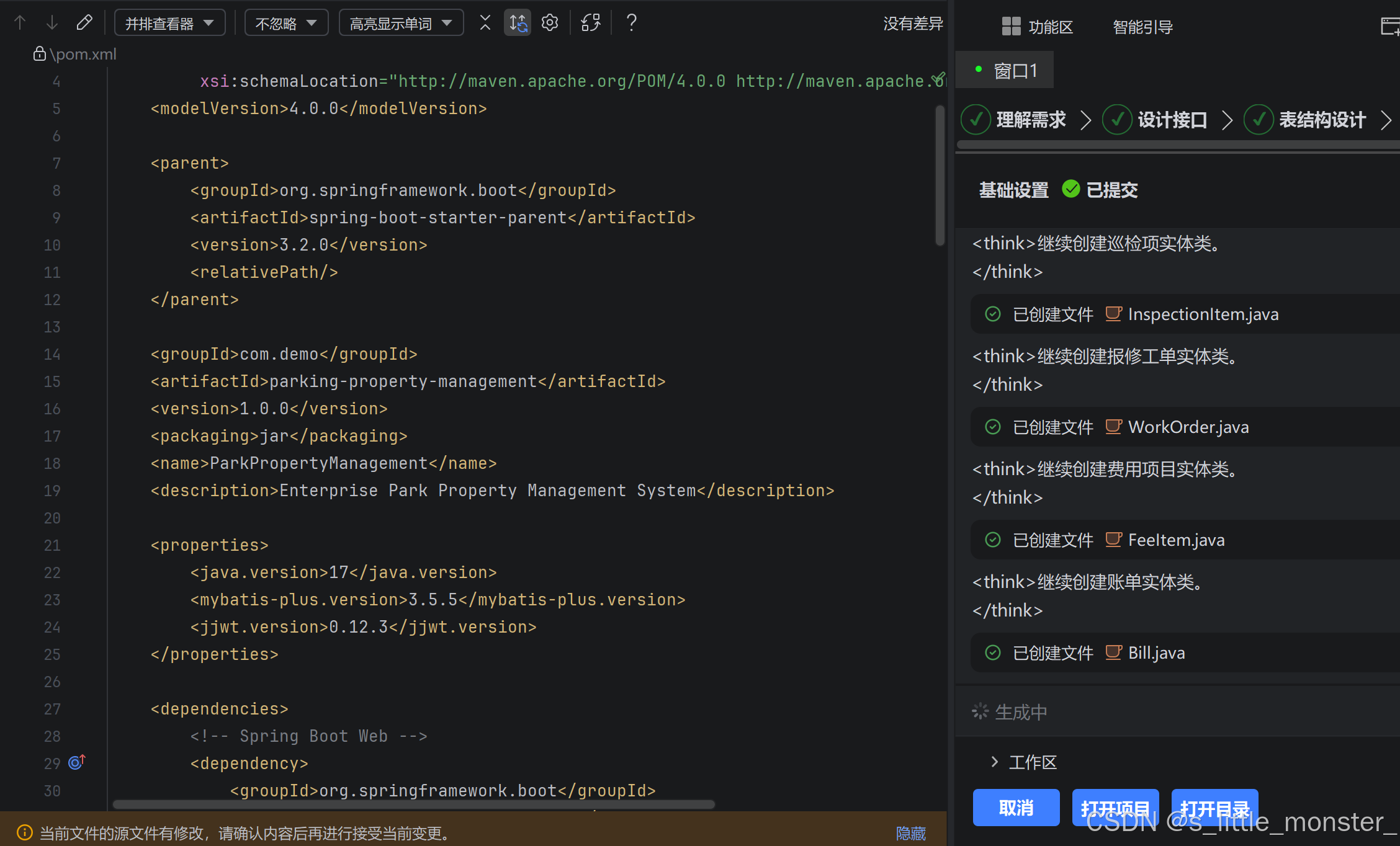Open diff settings gear icon
The height and width of the screenshot is (846, 1400).
coord(550,23)
